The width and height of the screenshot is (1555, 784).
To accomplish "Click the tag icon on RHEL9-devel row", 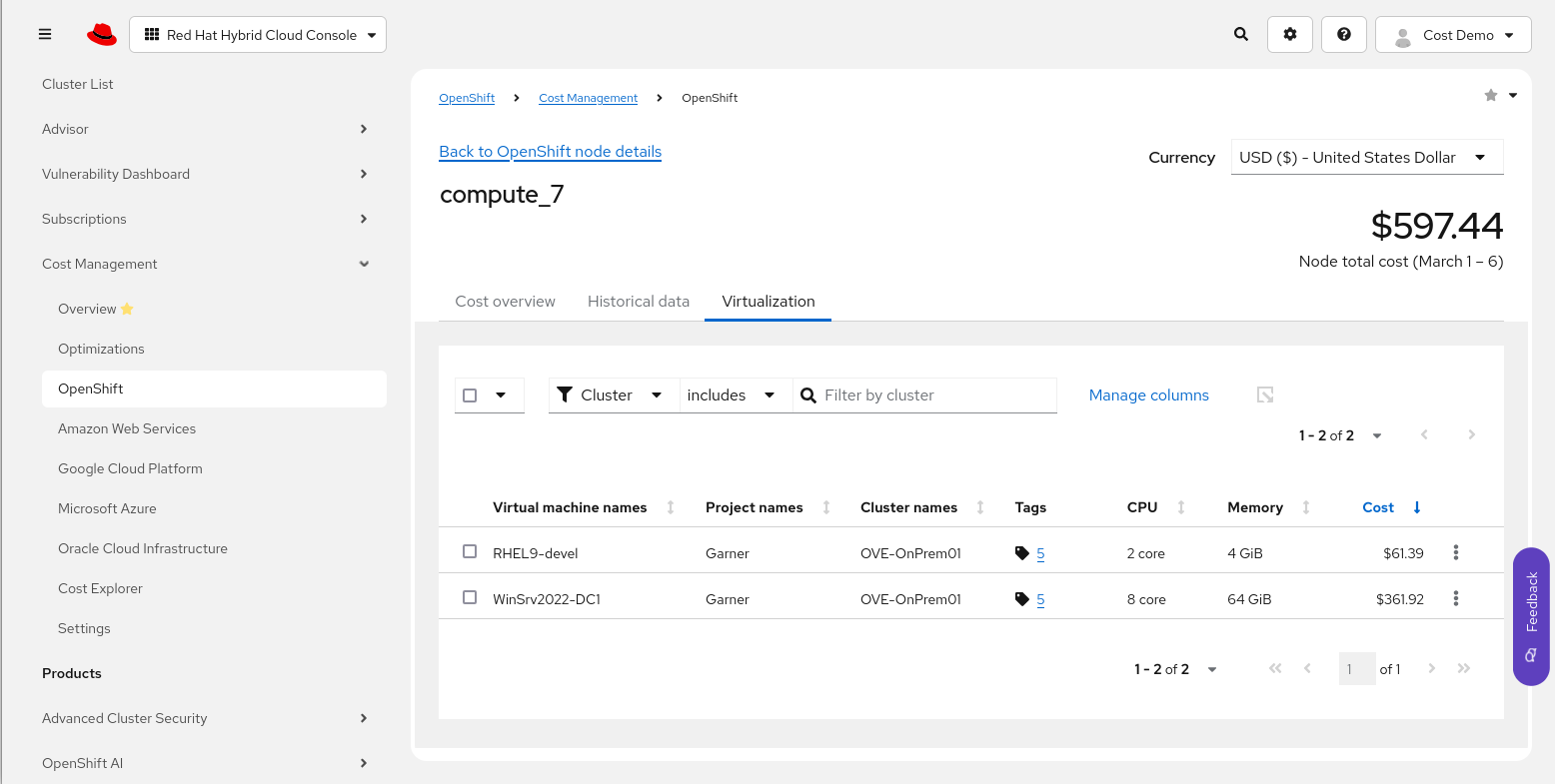I will coord(1023,552).
